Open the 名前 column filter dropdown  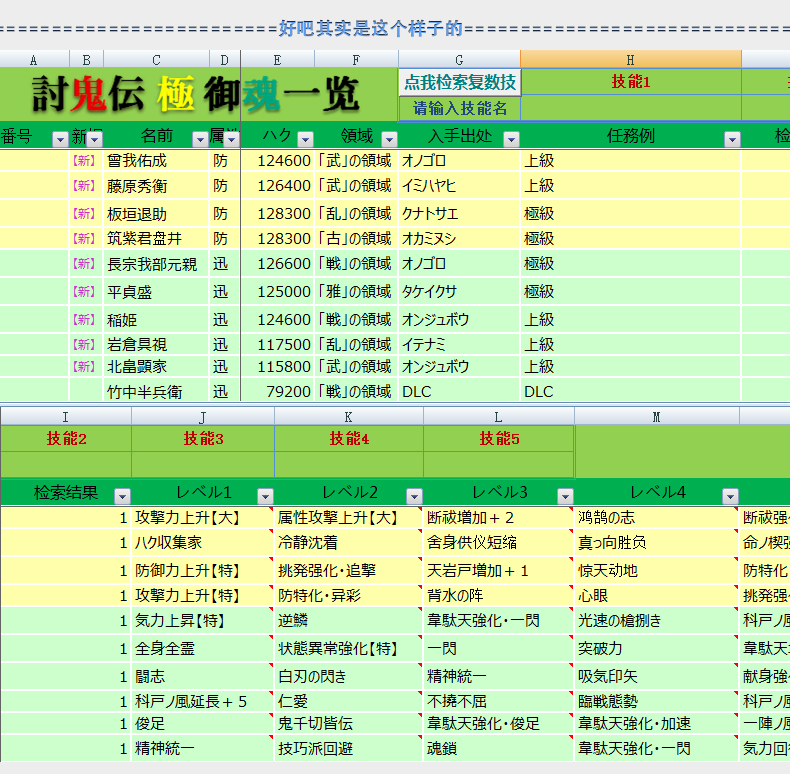click(x=200, y=139)
